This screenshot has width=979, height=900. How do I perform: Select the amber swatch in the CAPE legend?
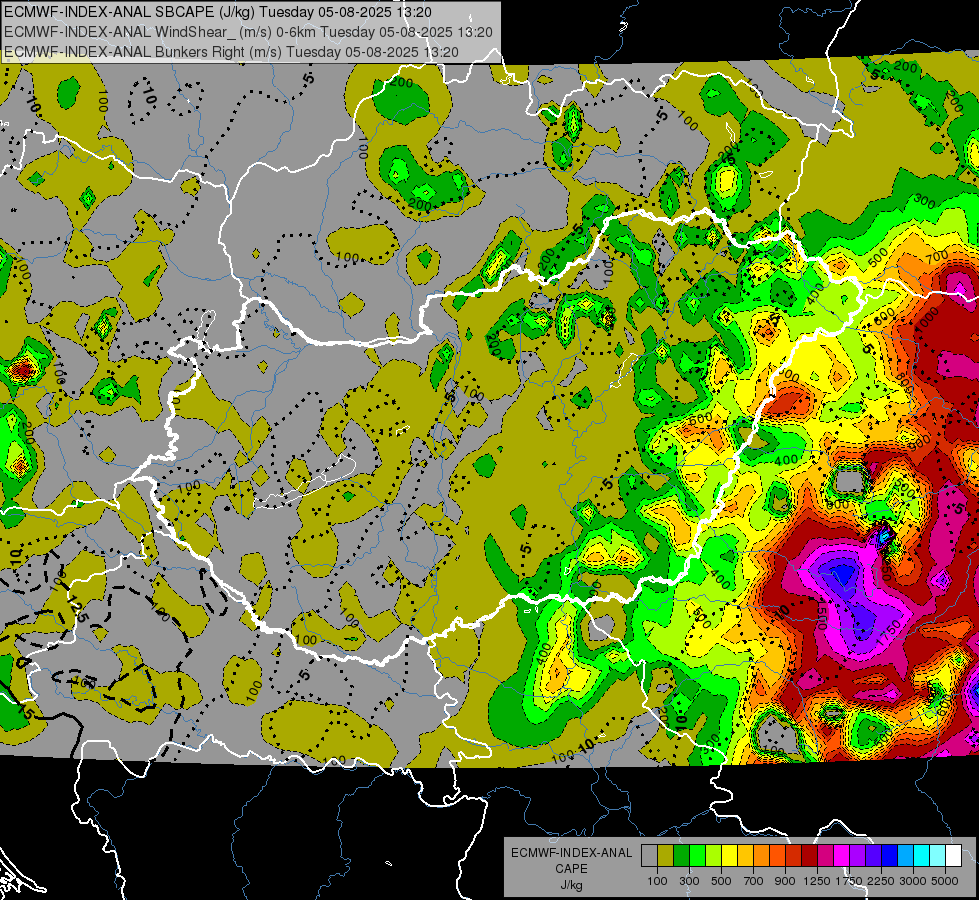745,856
